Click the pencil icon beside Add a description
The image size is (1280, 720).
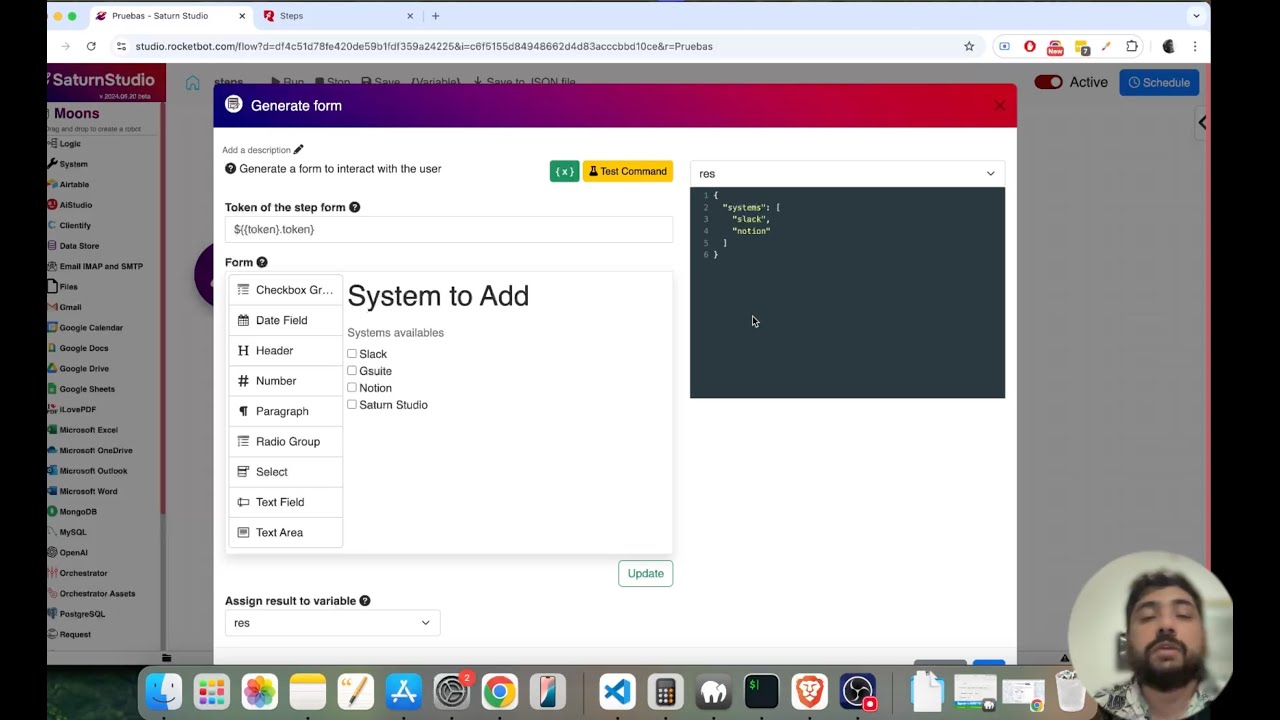pos(298,150)
